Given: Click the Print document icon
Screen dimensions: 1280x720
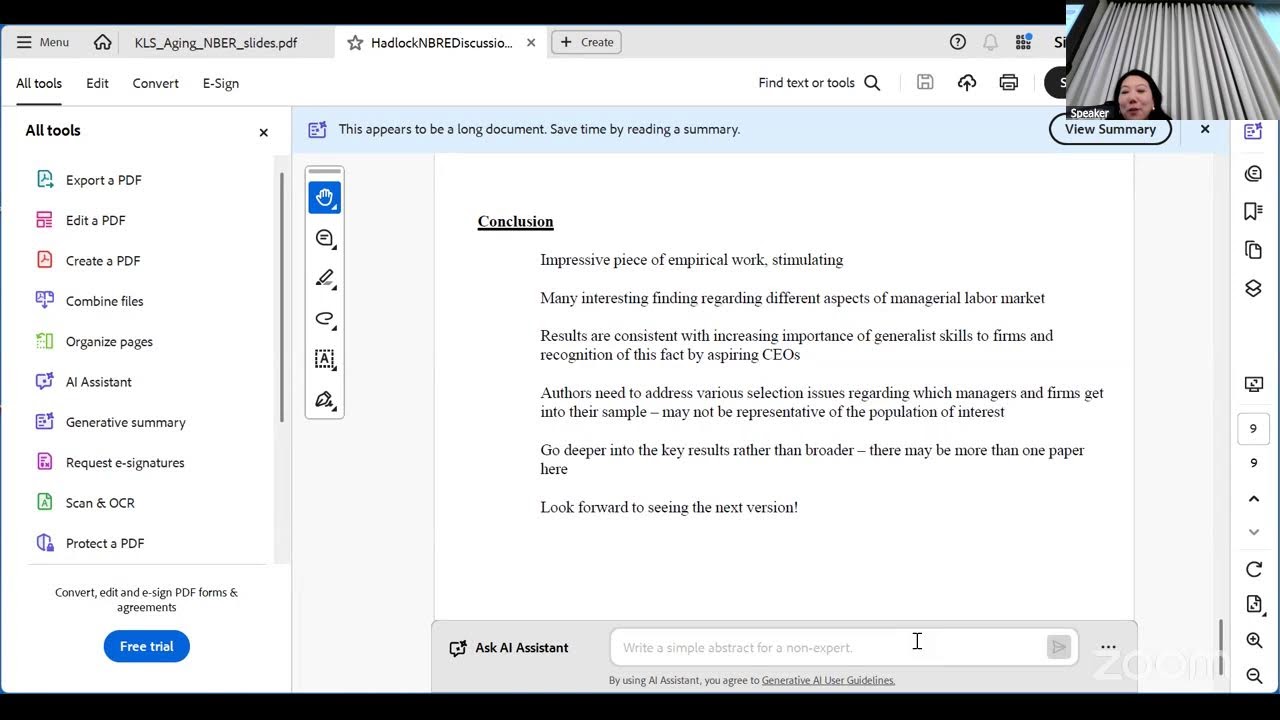Looking at the screenshot, I should tap(1008, 83).
